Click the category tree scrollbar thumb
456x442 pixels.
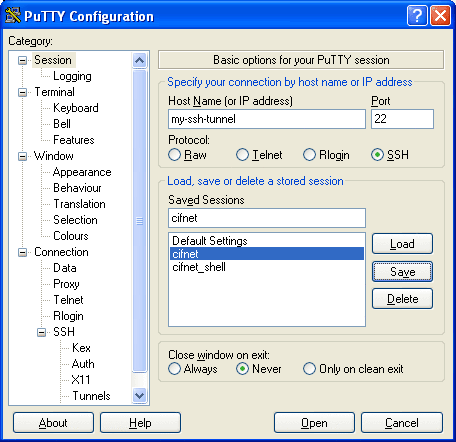[x=139, y=221]
